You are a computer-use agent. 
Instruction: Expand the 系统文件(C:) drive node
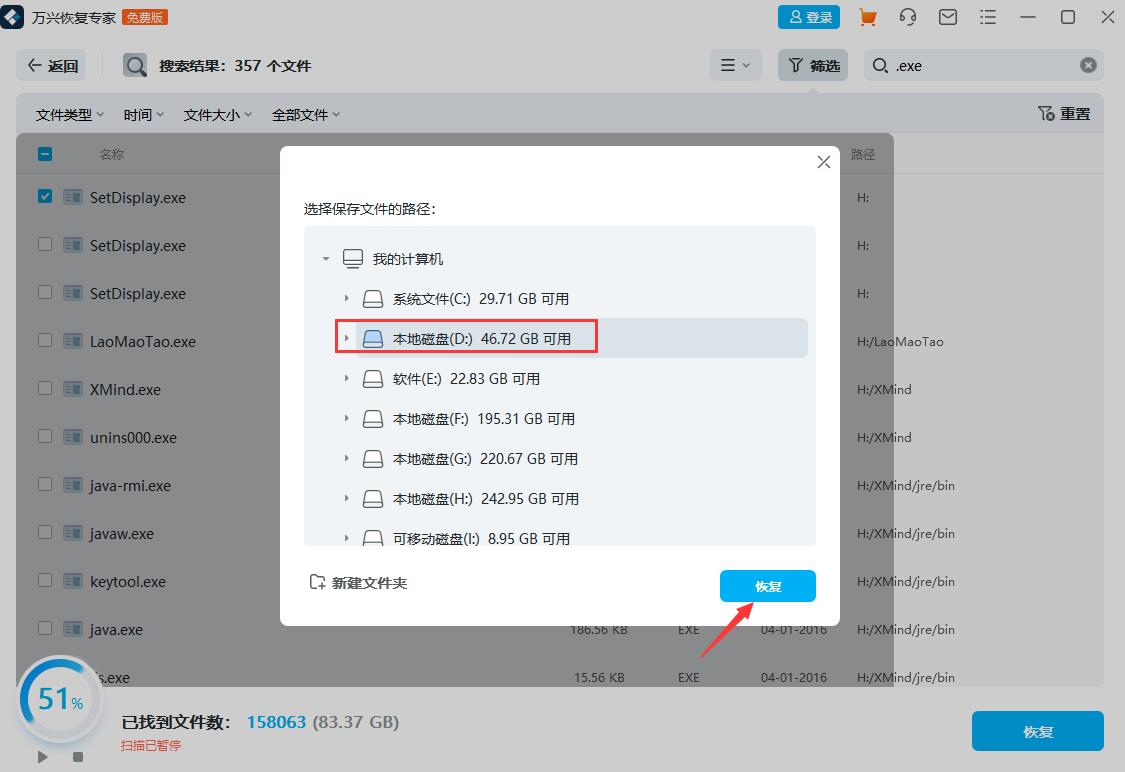[347, 299]
